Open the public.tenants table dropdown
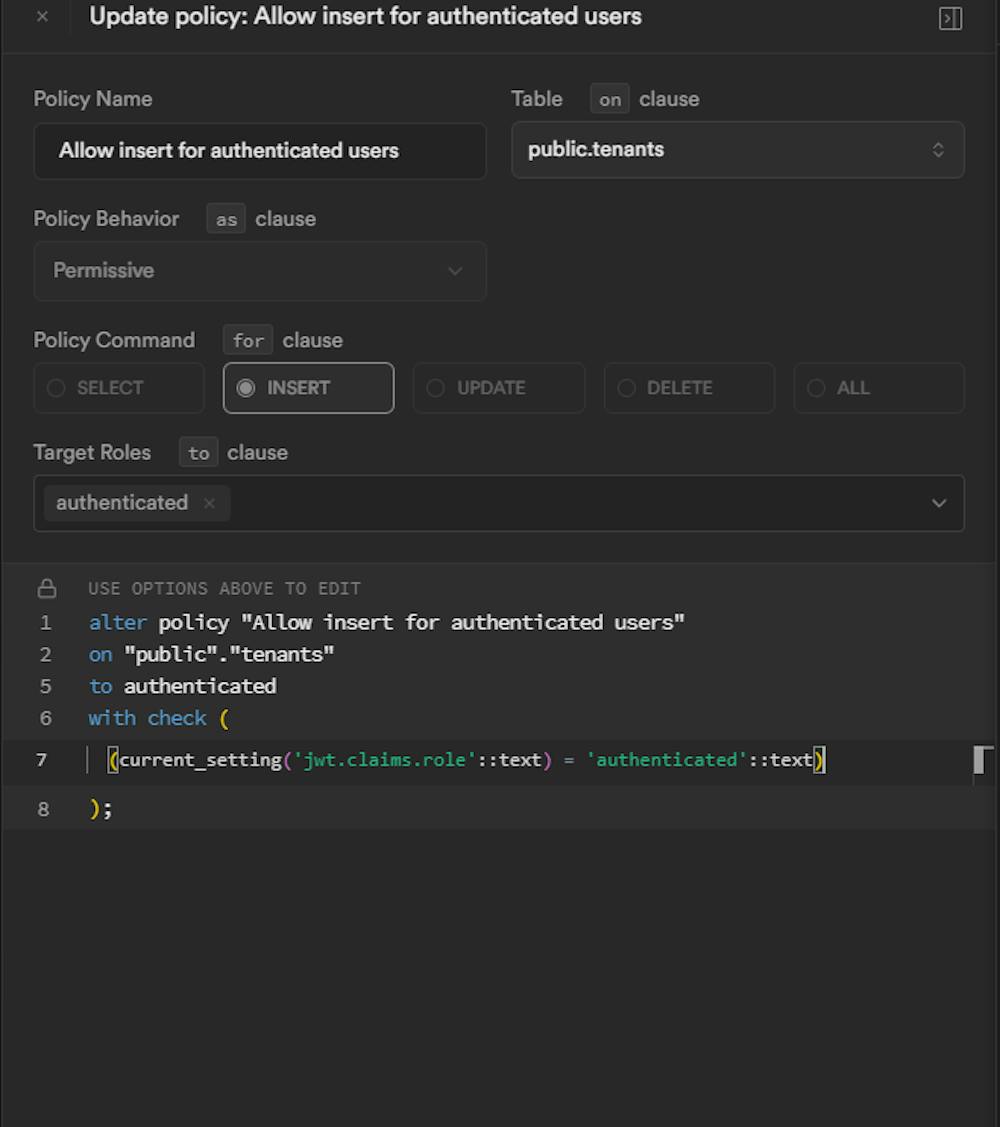 coord(737,150)
